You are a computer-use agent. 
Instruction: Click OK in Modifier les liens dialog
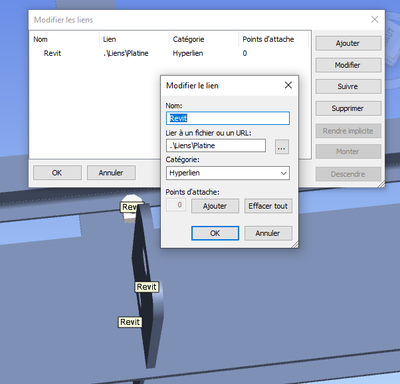57,173
